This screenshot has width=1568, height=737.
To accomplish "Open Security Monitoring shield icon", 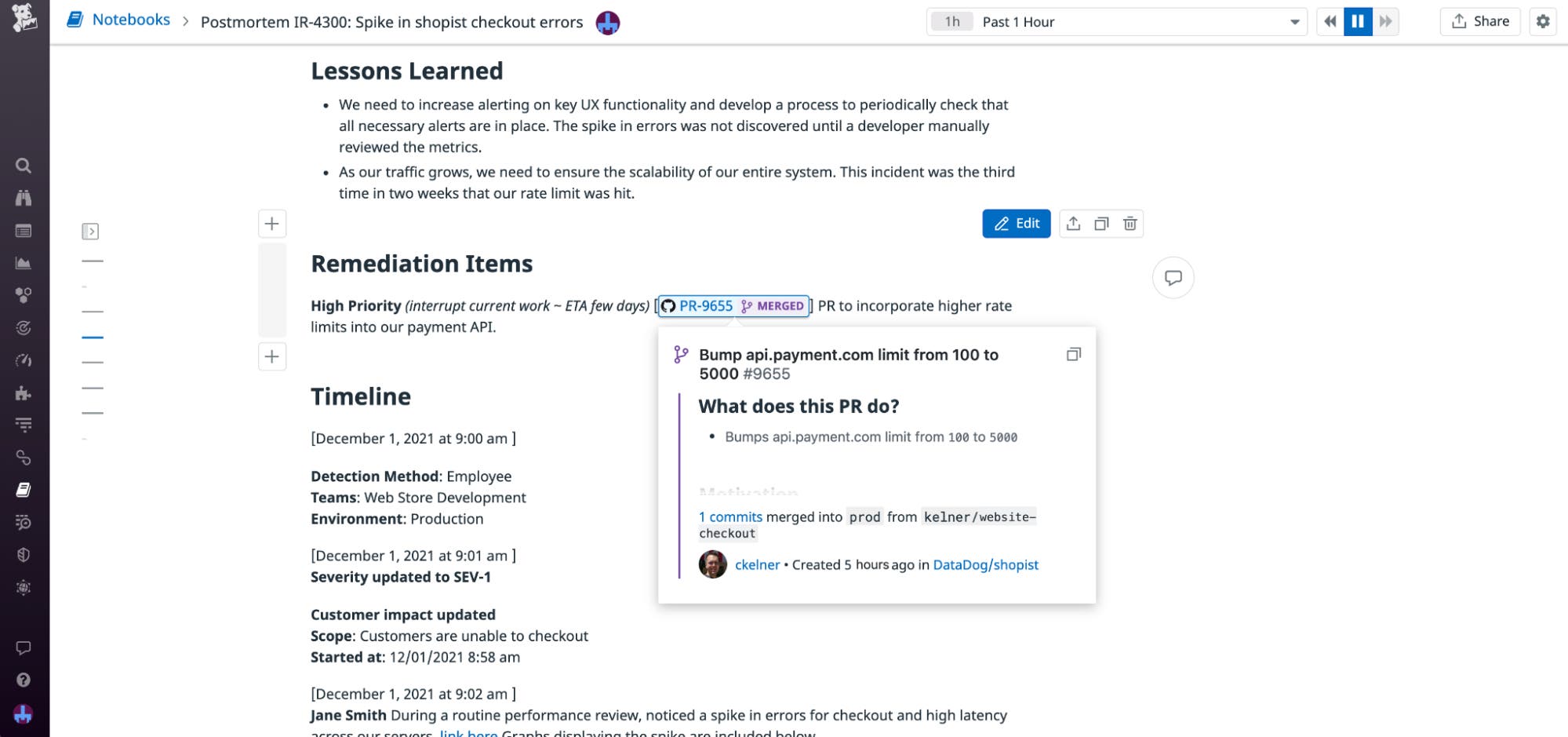I will (23, 555).
